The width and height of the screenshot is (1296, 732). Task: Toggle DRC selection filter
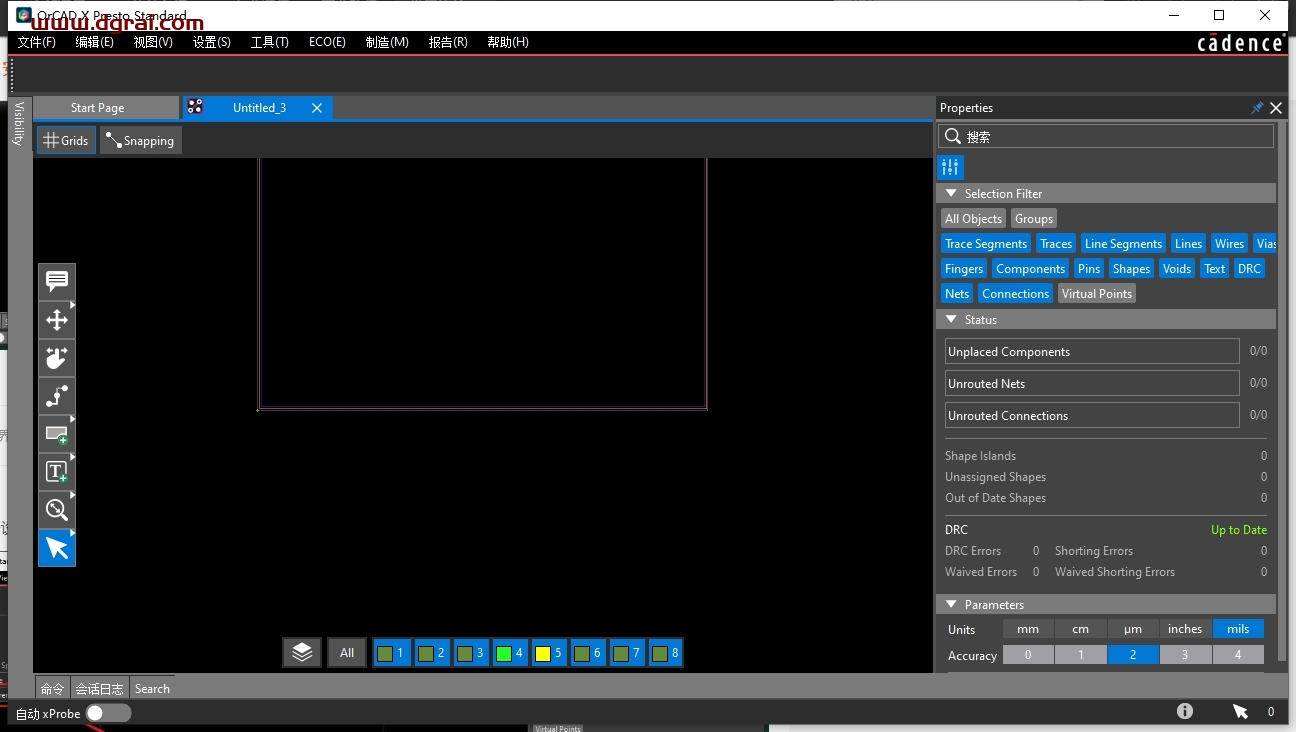[1249, 269]
